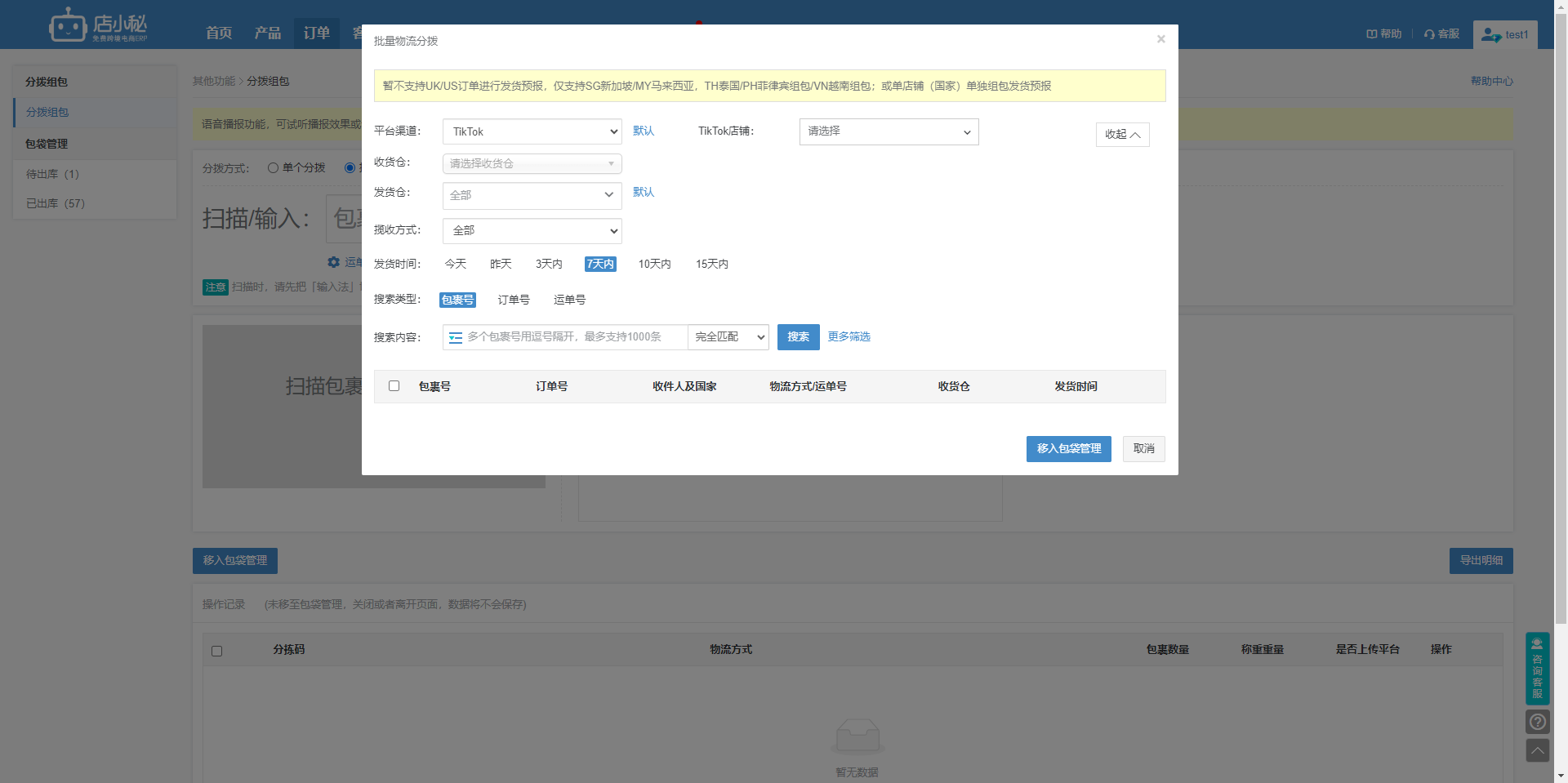The width and height of the screenshot is (1568, 783).
Task: Close the 批量物流分拨 dialog with X
Action: [1160, 39]
